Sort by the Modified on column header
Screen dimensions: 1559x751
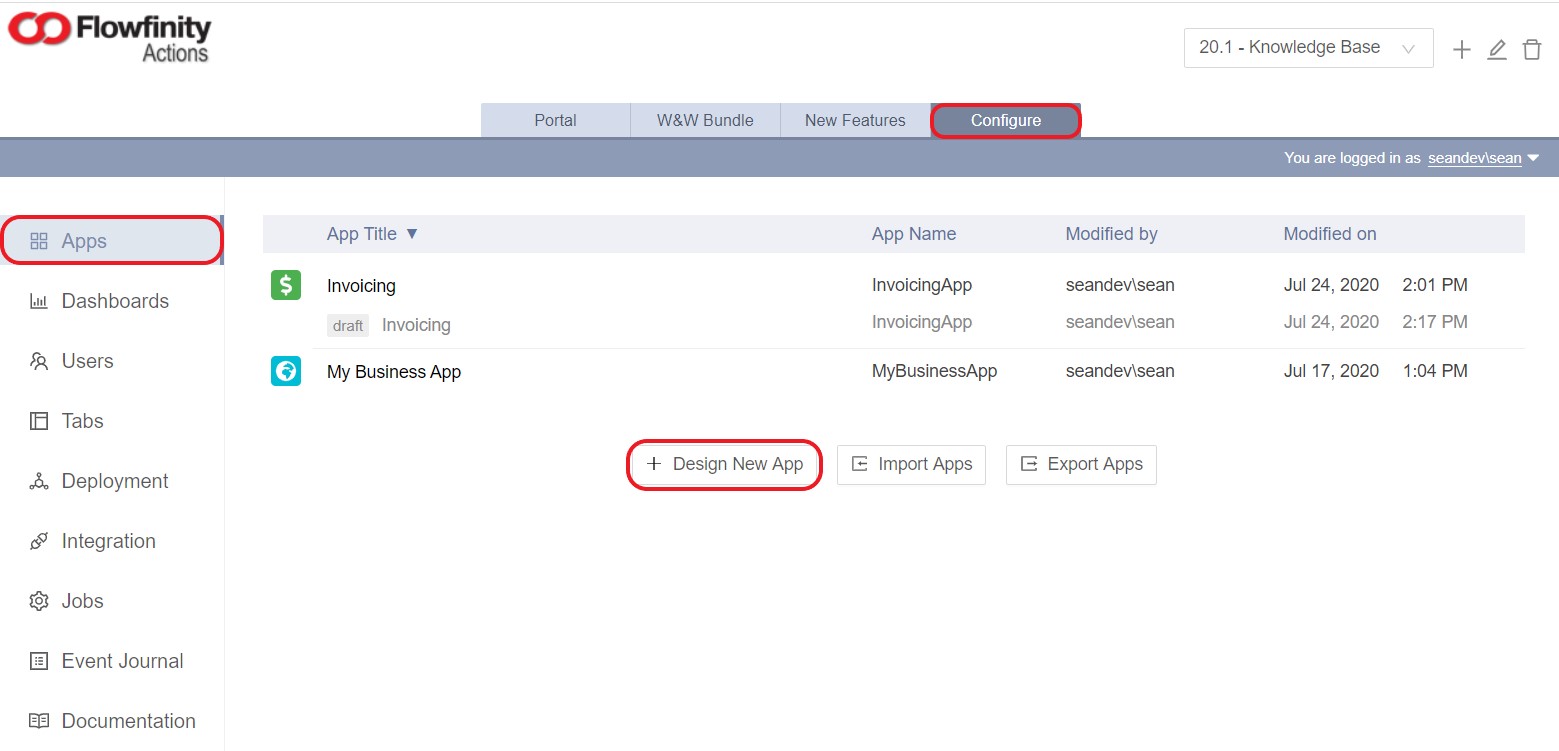(1330, 234)
